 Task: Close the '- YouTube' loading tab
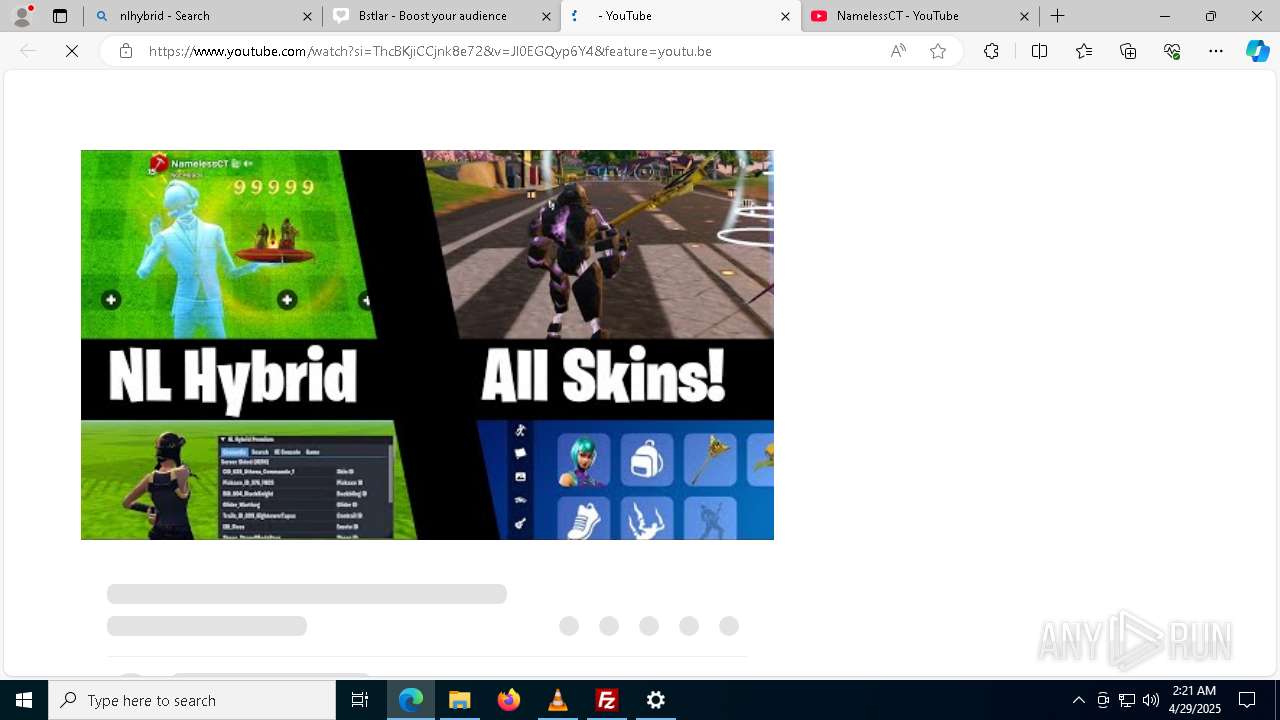(785, 16)
